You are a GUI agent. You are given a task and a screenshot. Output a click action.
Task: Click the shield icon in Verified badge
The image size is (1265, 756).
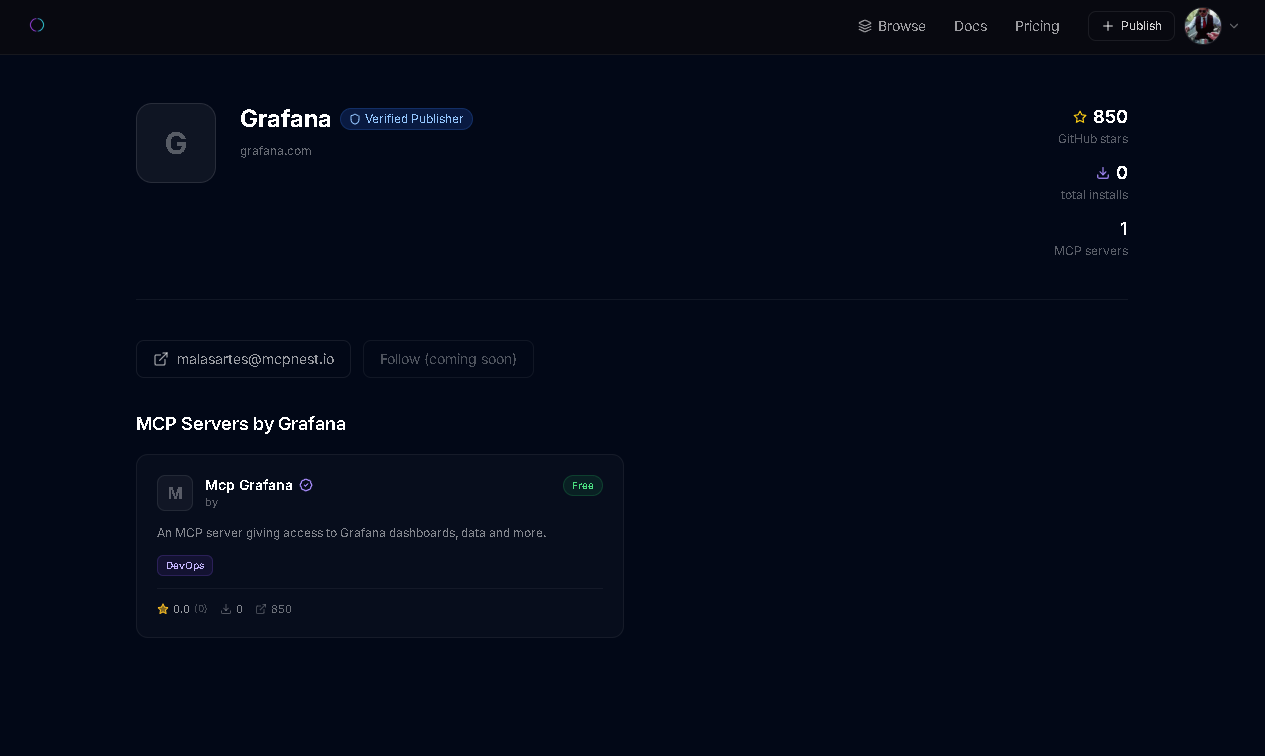click(355, 119)
